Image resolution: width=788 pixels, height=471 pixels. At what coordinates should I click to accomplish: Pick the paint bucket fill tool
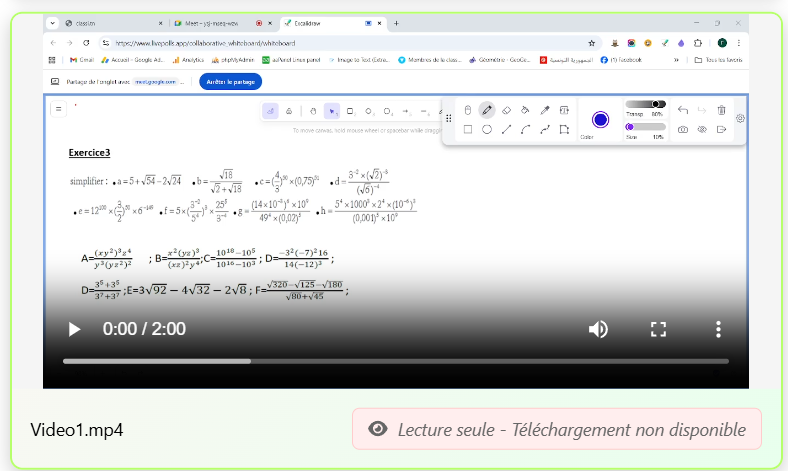pos(525,110)
